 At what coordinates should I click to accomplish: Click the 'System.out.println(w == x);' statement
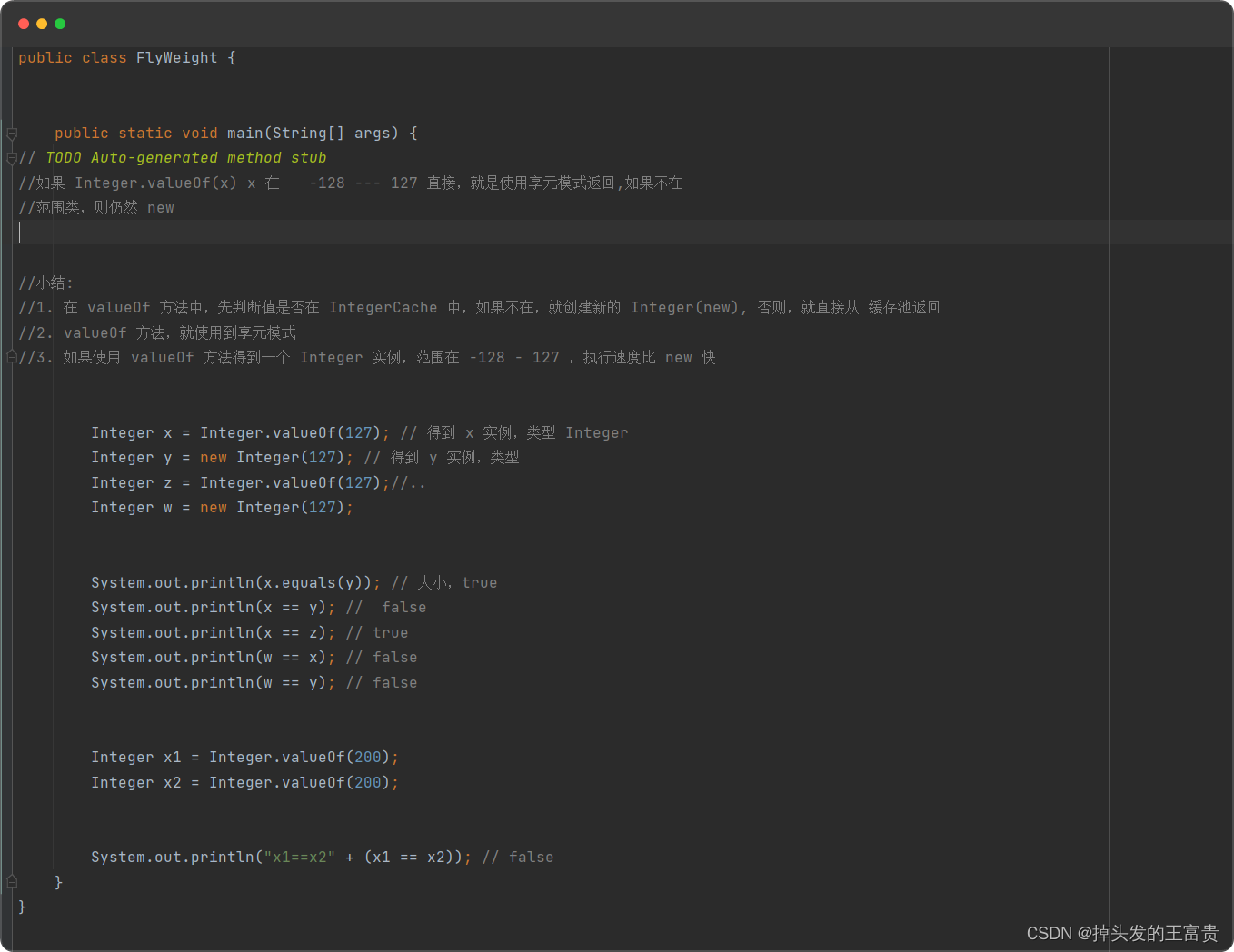point(214,658)
